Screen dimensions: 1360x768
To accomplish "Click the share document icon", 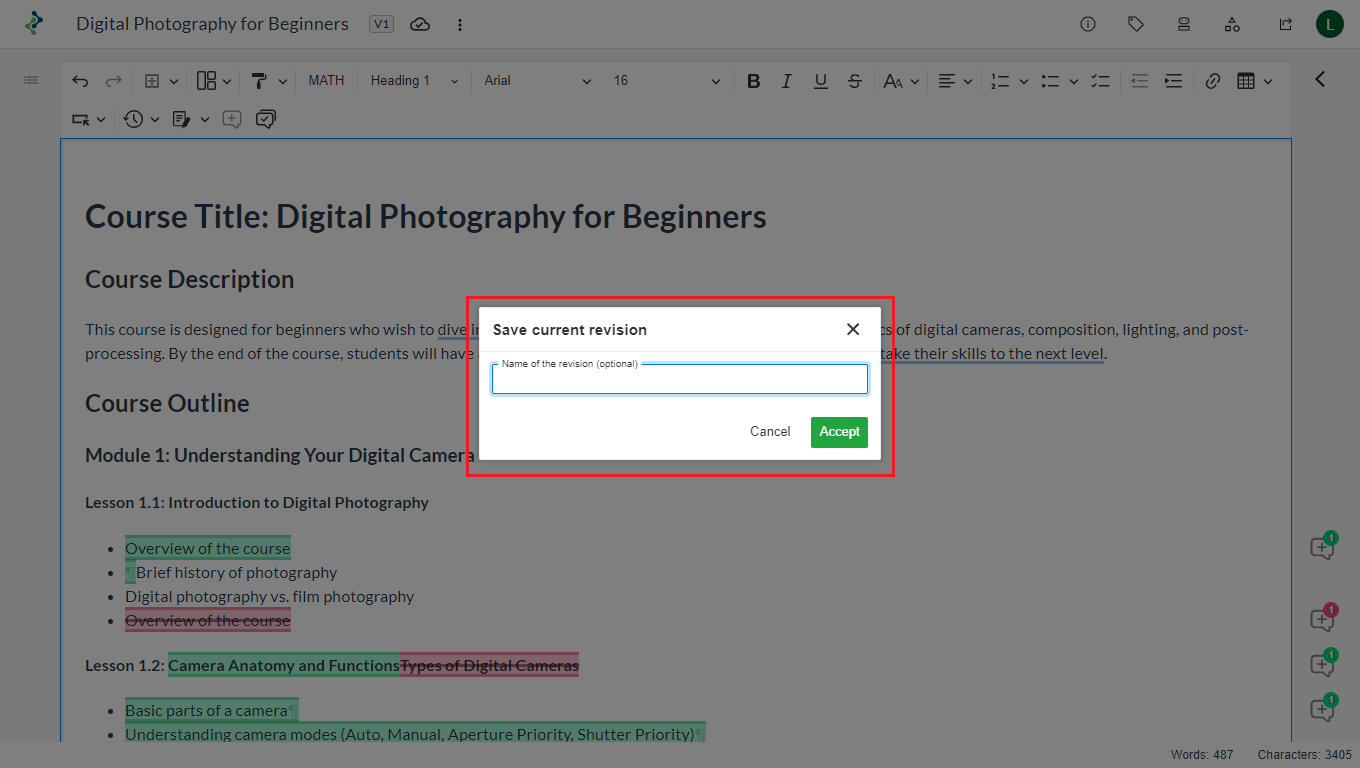I will (x=1285, y=24).
